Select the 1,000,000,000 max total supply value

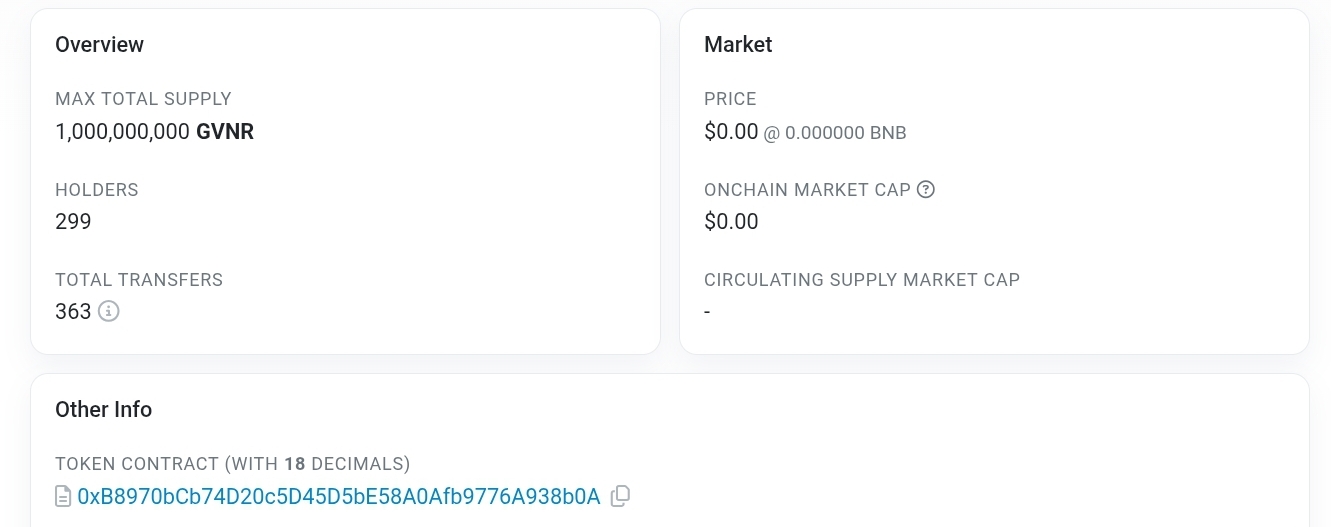[122, 131]
